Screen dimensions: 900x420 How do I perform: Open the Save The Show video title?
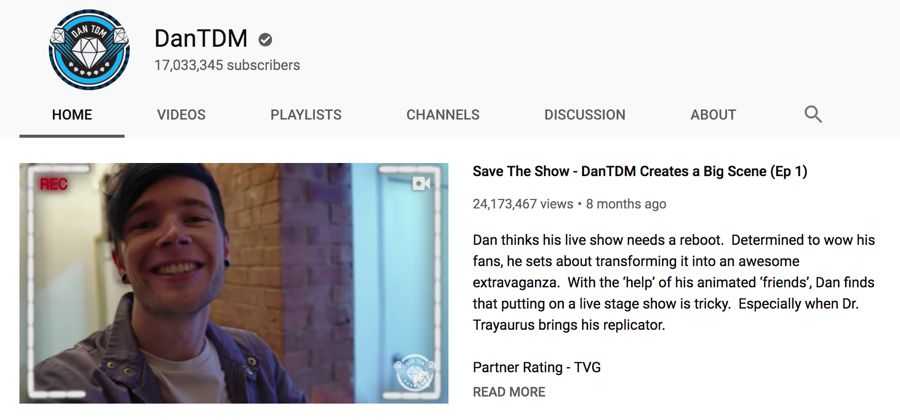640,172
